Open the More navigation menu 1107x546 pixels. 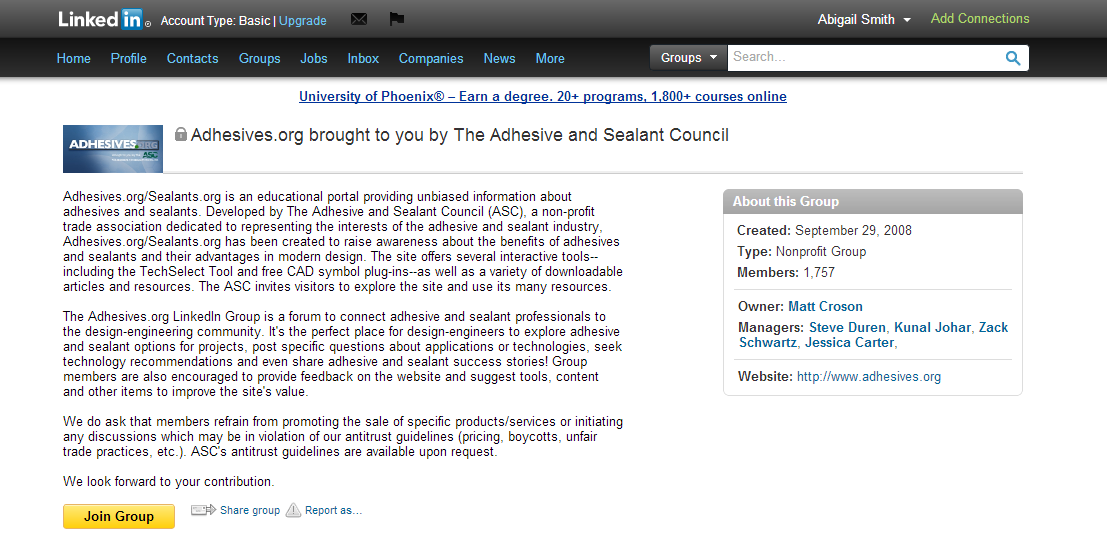(549, 58)
